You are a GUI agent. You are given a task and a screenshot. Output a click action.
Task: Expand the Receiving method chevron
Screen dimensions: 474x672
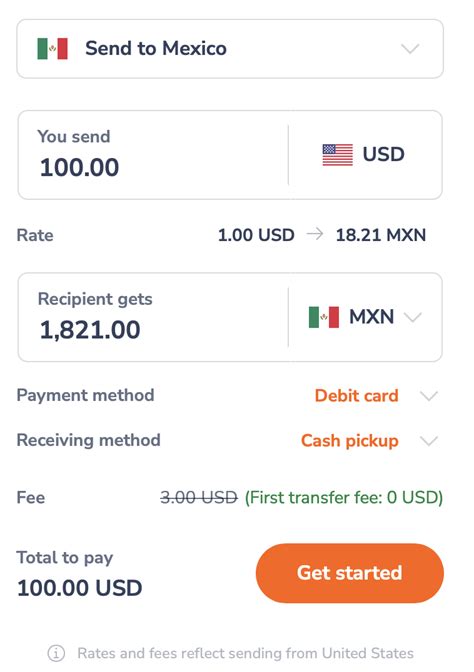[x=429, y=441]
